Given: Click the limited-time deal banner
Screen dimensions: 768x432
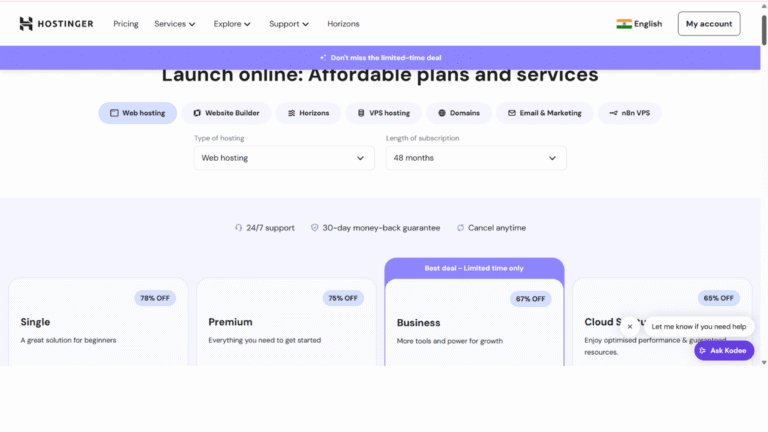Looking at the screenshot, I should click(x=380, y=57).
